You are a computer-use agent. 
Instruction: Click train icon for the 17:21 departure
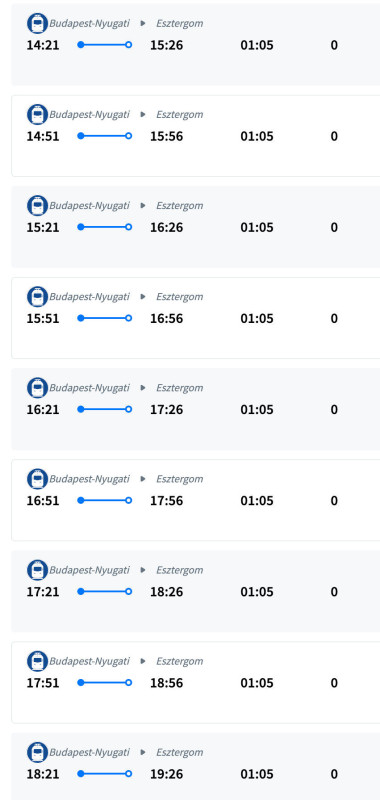(x=37, y=570)
